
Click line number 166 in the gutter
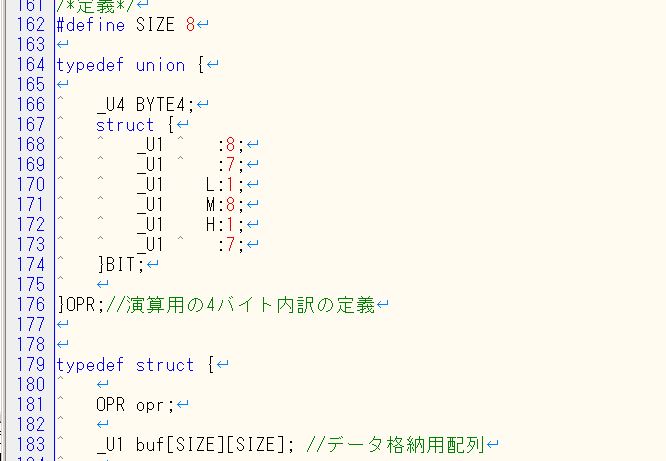tap(31, 105)
